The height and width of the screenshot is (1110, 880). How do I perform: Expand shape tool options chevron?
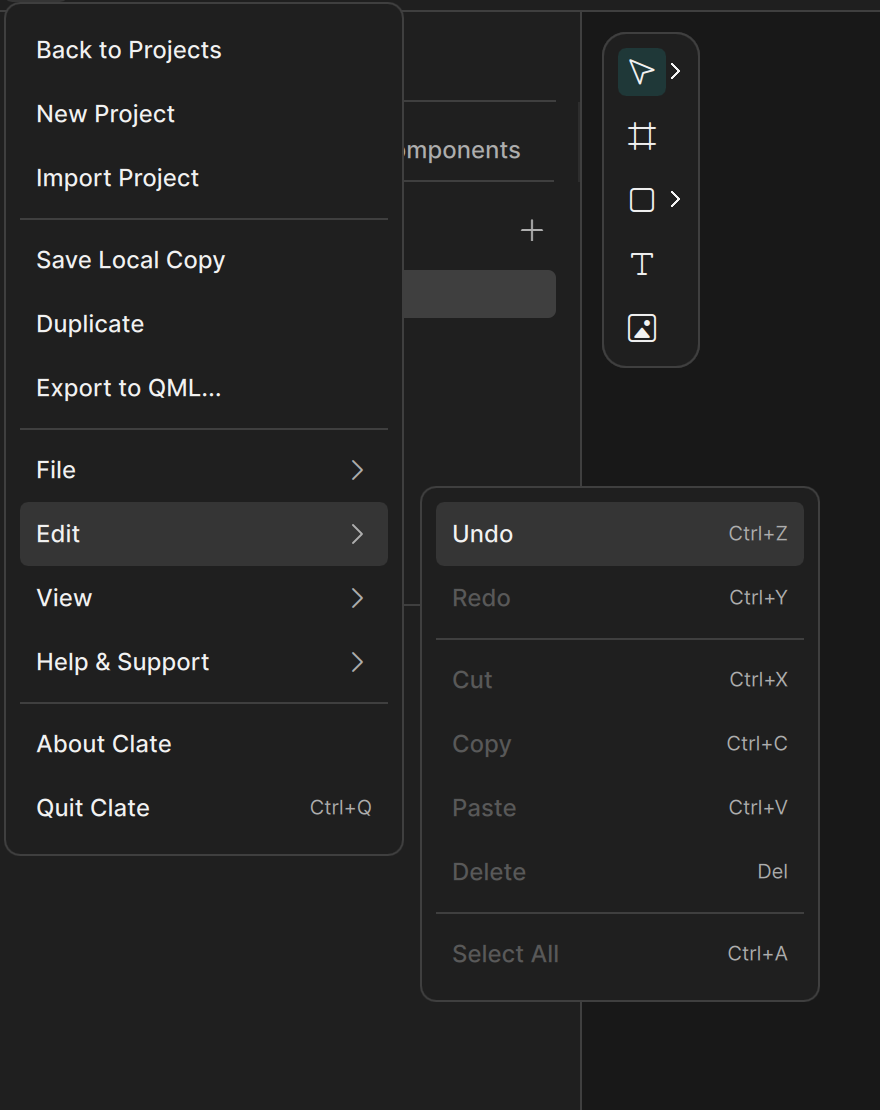click(675, 199)
